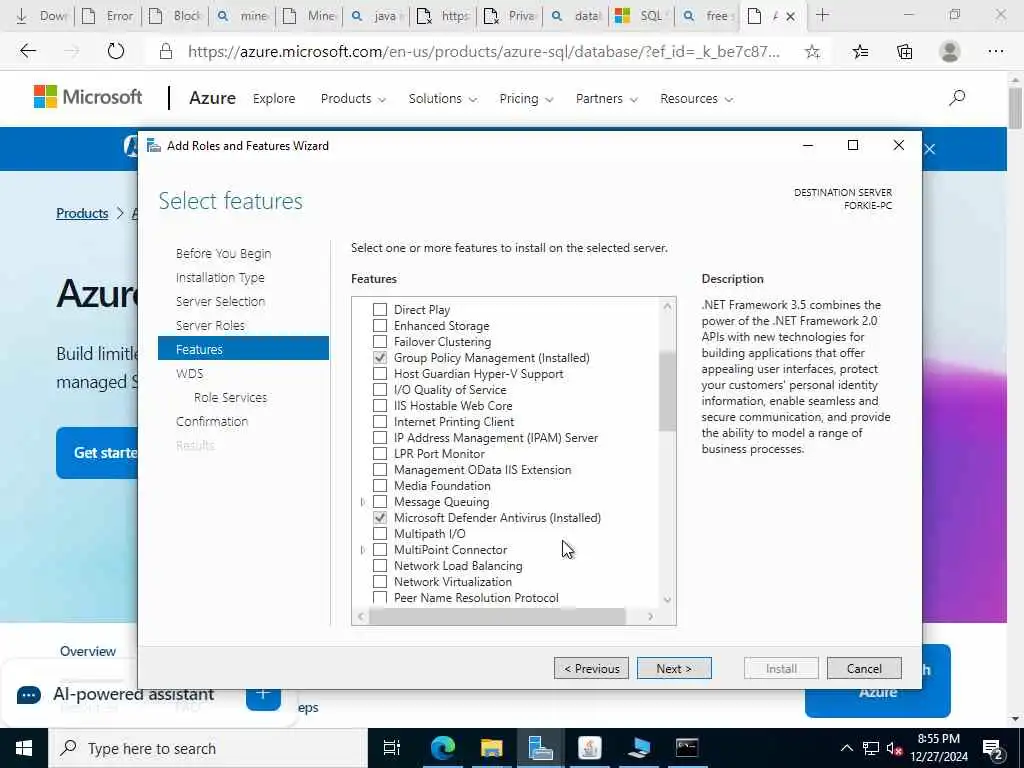Image resolution: width=1024 pixels, height=768 pixels.
Task: Switch to Server Manager taskbar icon
Action: pos(540,748)
